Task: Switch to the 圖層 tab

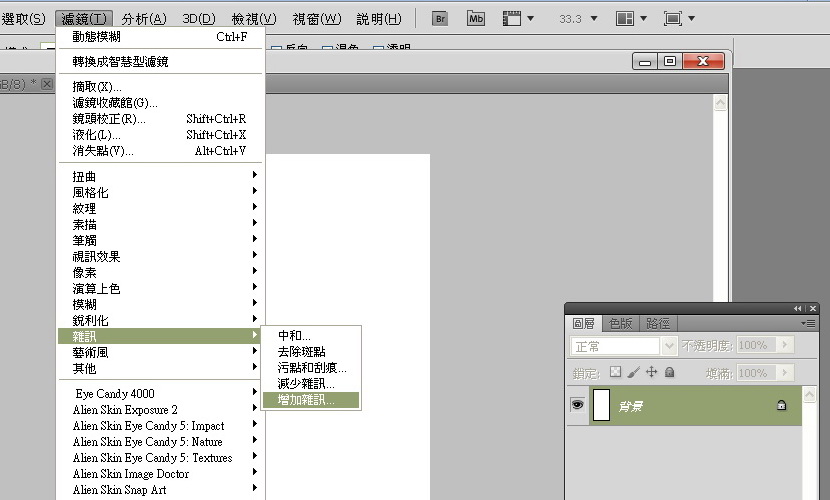Action: 584,323
